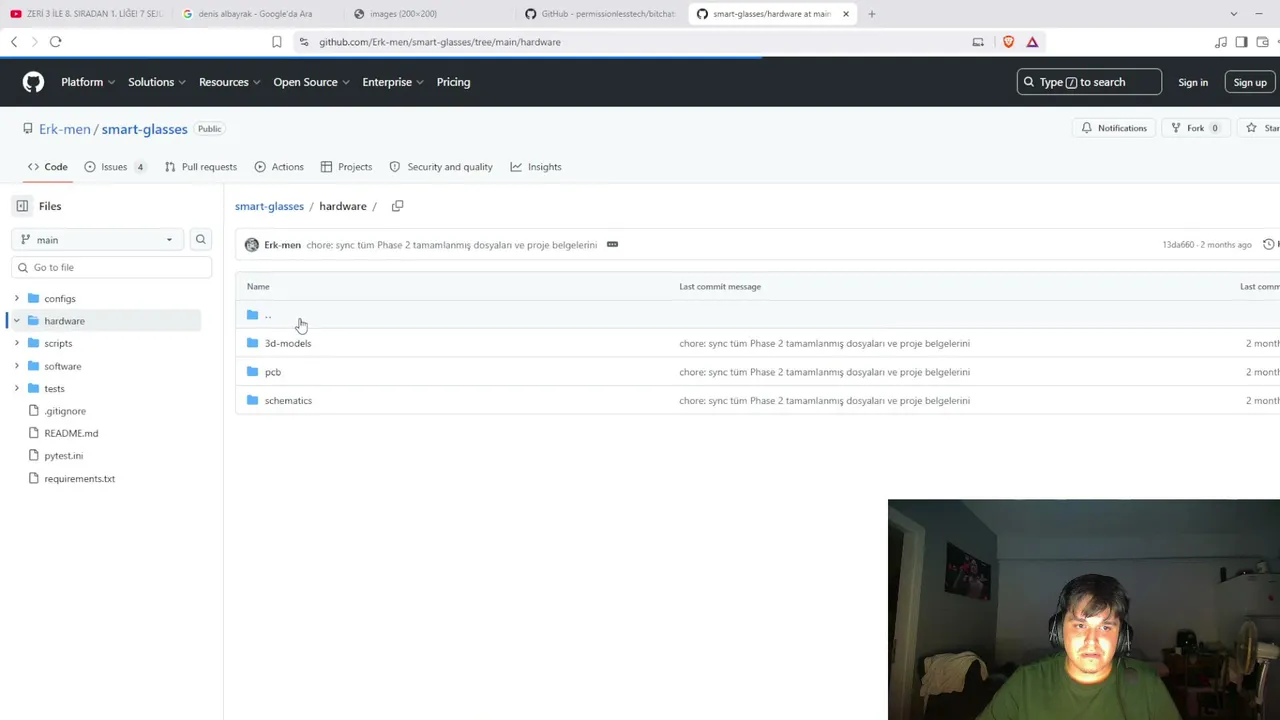Collapse the Files side panel

pos(22,206)
